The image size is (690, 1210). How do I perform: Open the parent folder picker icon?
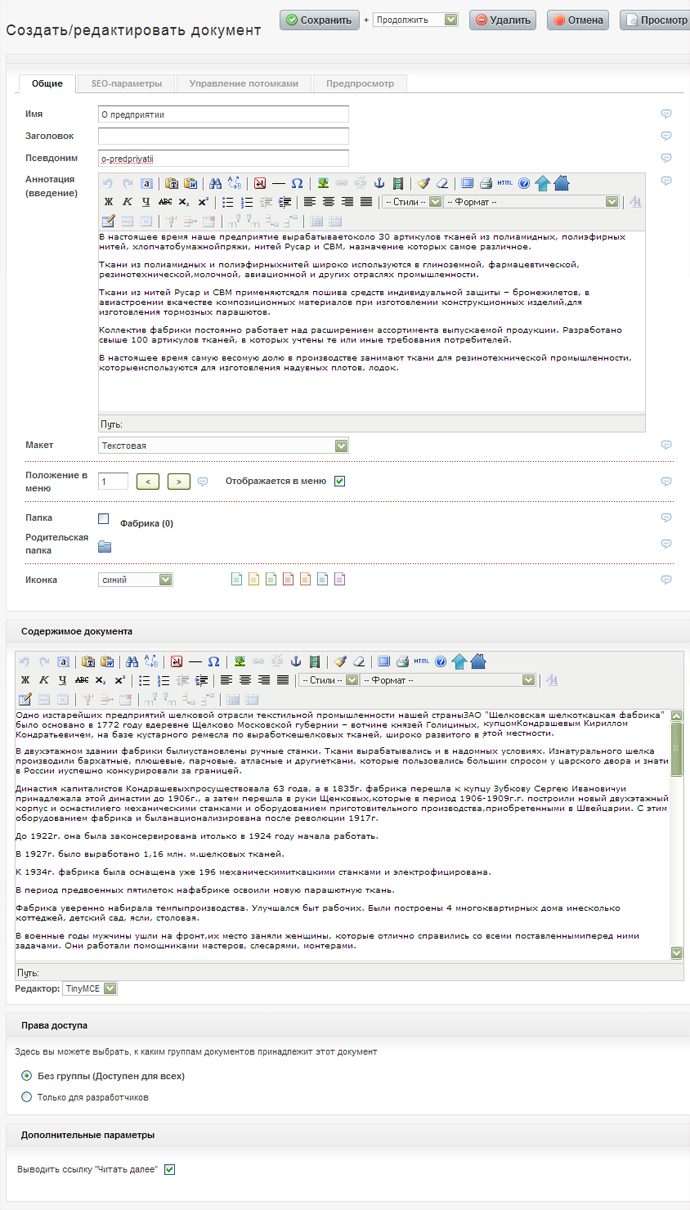(x=104, y=546)
